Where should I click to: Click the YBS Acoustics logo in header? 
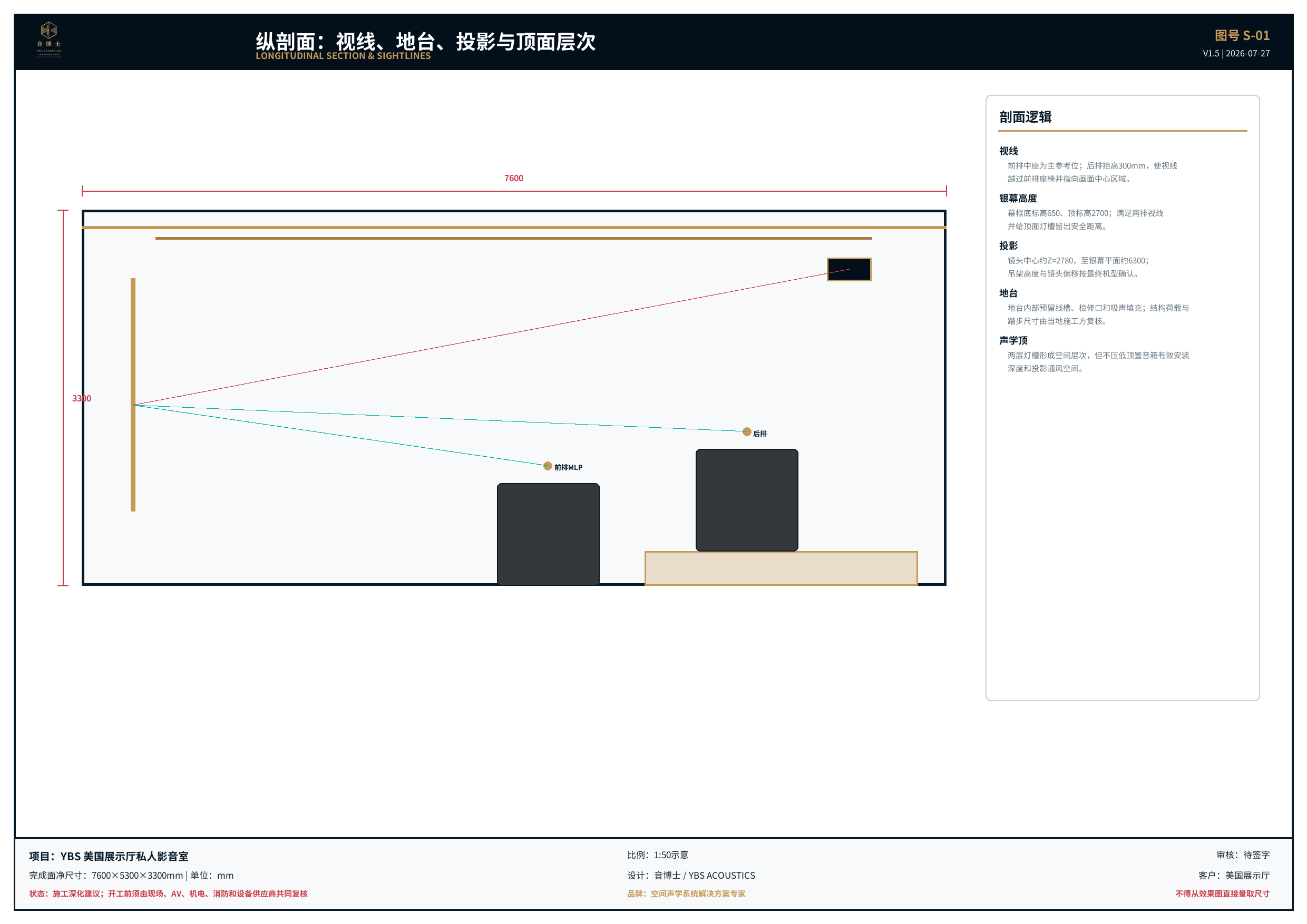point(49,40)
